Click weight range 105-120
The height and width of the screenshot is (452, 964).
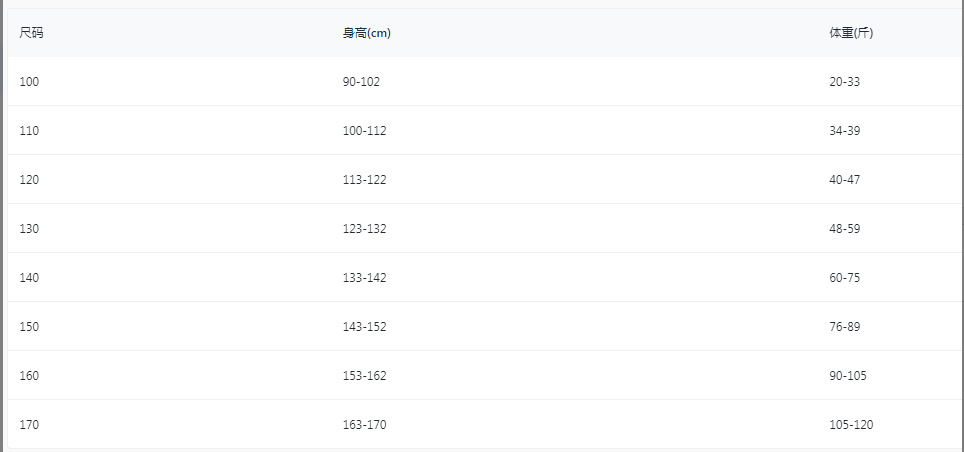click(851, 425)
